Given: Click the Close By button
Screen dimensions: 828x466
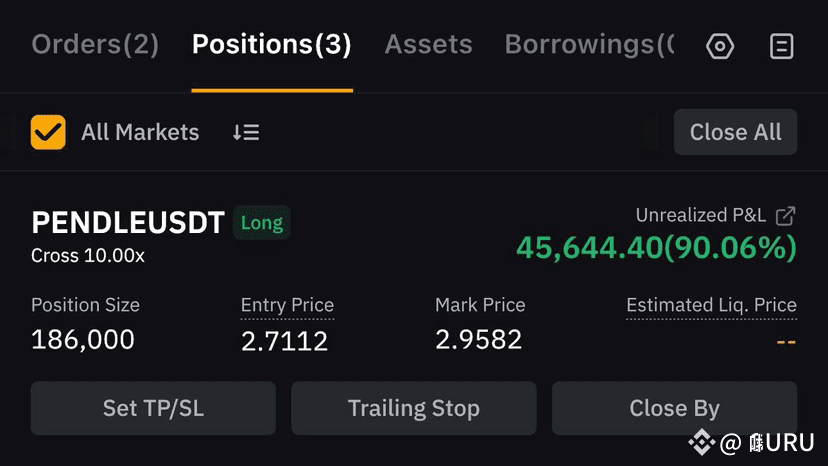Looking at the screenshot, I should coord(674,408).
